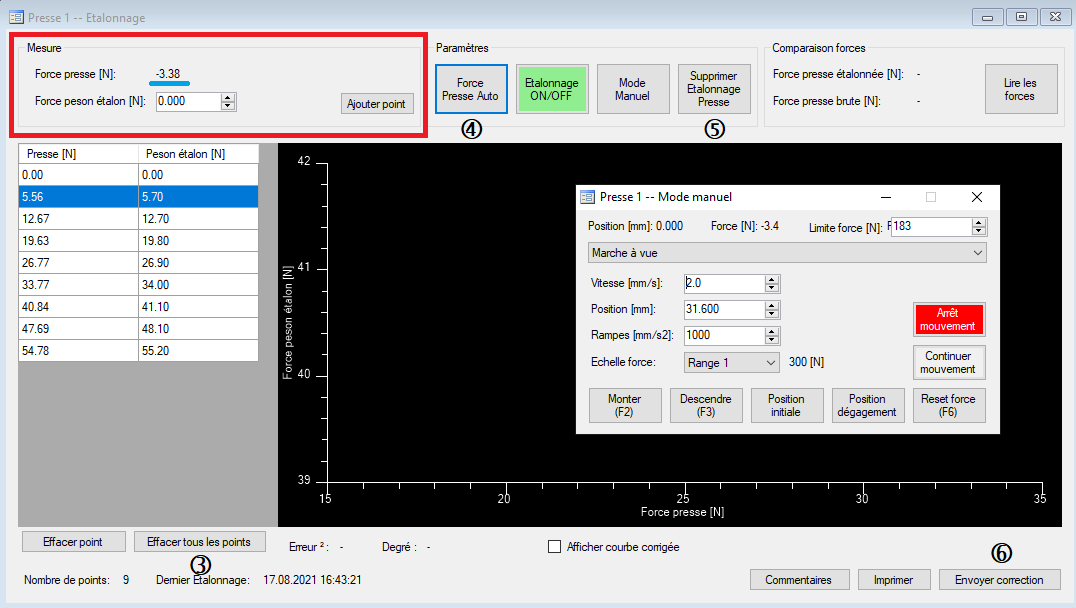Select highlighted cell 5.56
1076x608 pixels.
pos(78,197)
